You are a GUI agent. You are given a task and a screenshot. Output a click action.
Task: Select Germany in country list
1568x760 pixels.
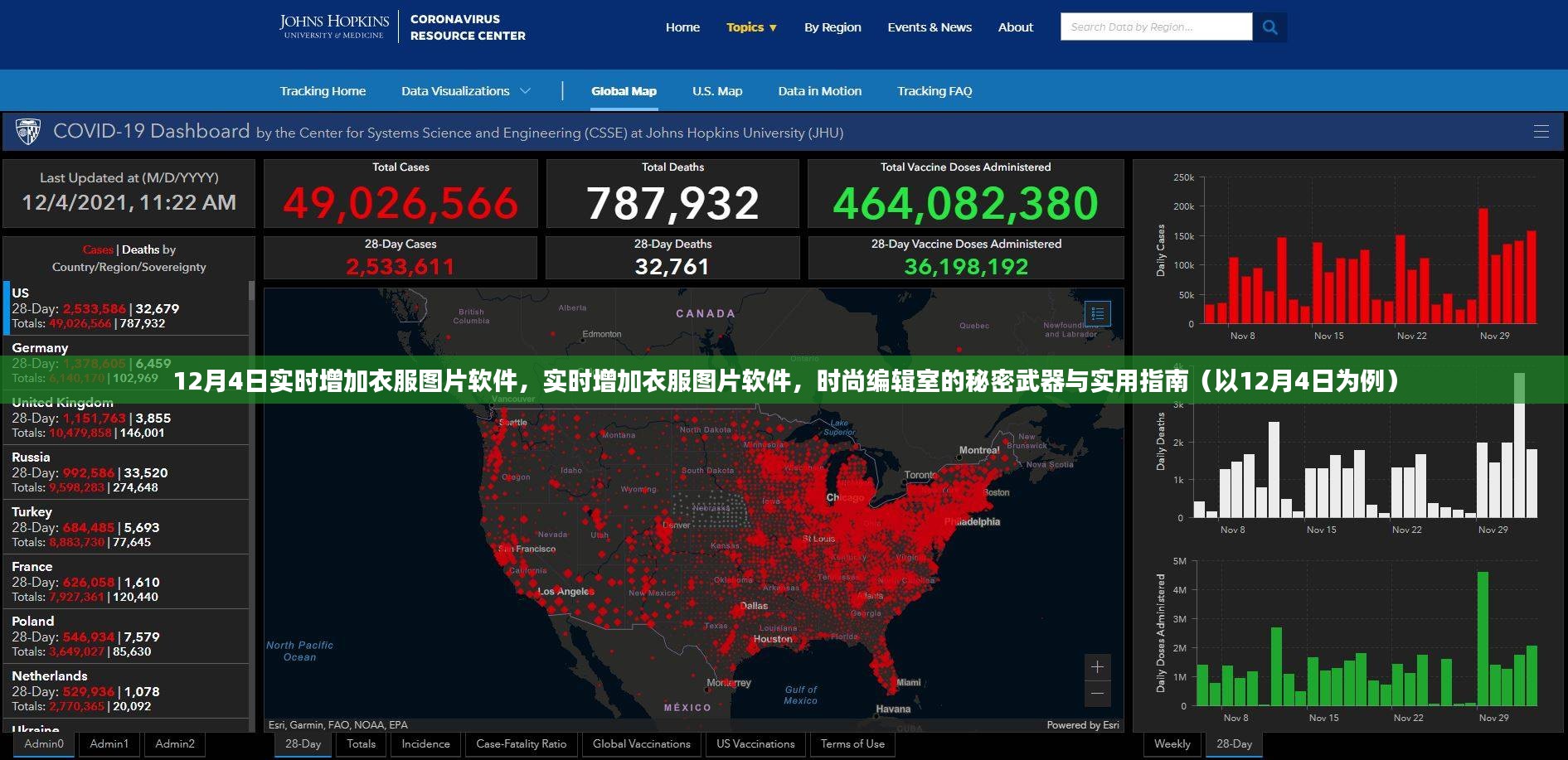click(x=126, y=363)
